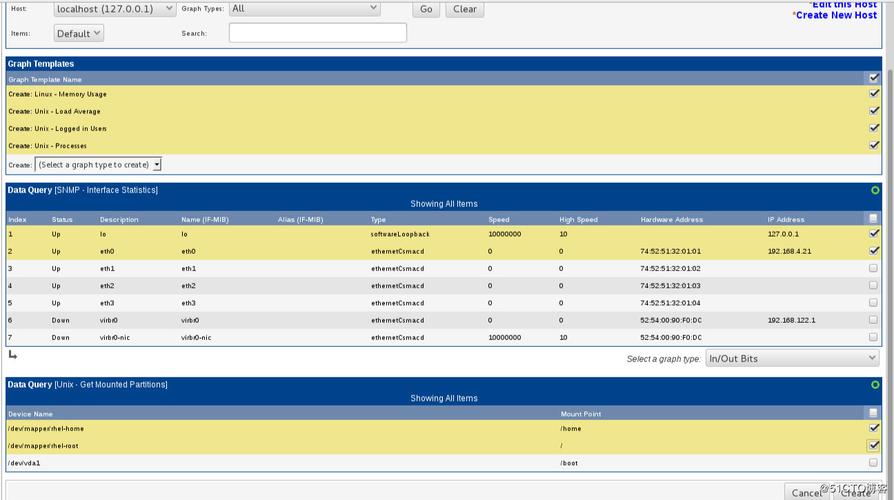Sort interfaces by Index column header
Image resolution: width=894 pixels, height=500 pixels.
pyautogui.click(x=17, y=219)
